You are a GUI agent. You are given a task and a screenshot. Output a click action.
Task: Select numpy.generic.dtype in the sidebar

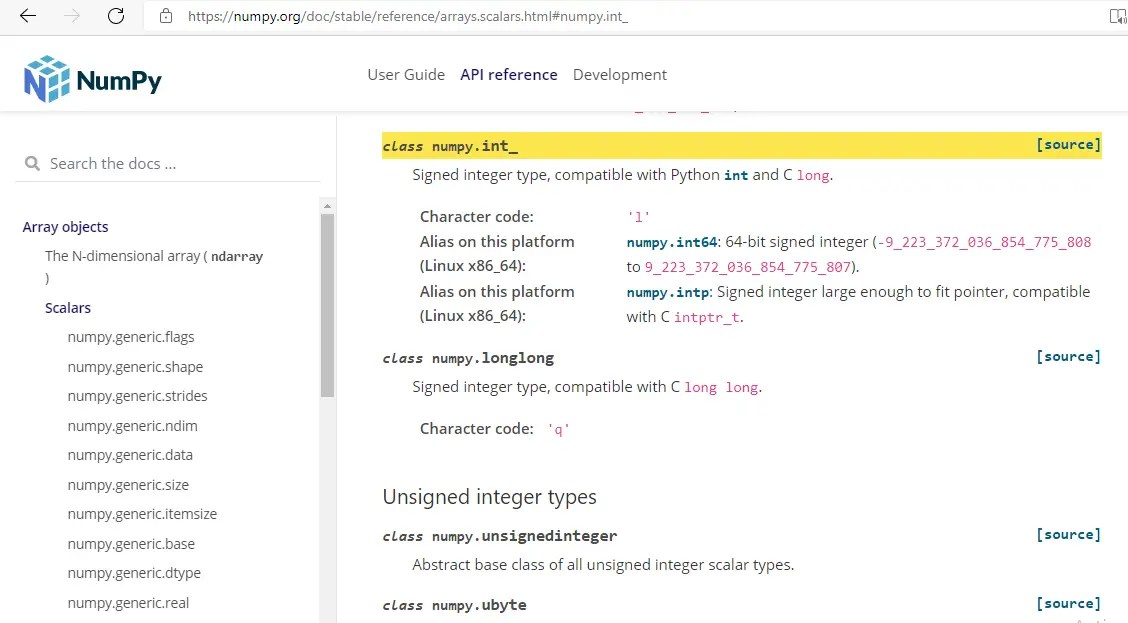133,572
